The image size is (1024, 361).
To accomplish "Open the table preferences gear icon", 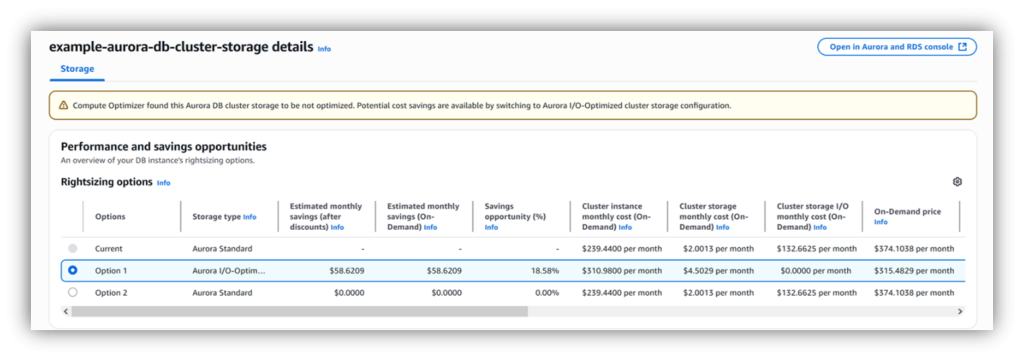I will [x=957, y=182].
